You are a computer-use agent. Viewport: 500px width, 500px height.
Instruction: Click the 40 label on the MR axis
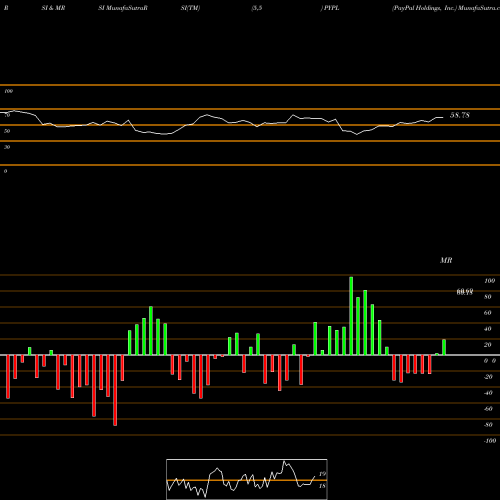click(x=488, y=329)
